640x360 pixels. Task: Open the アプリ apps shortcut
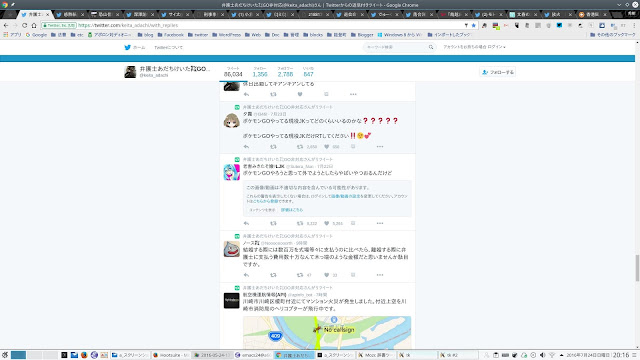pyautogui.click(x=12, y=35)
